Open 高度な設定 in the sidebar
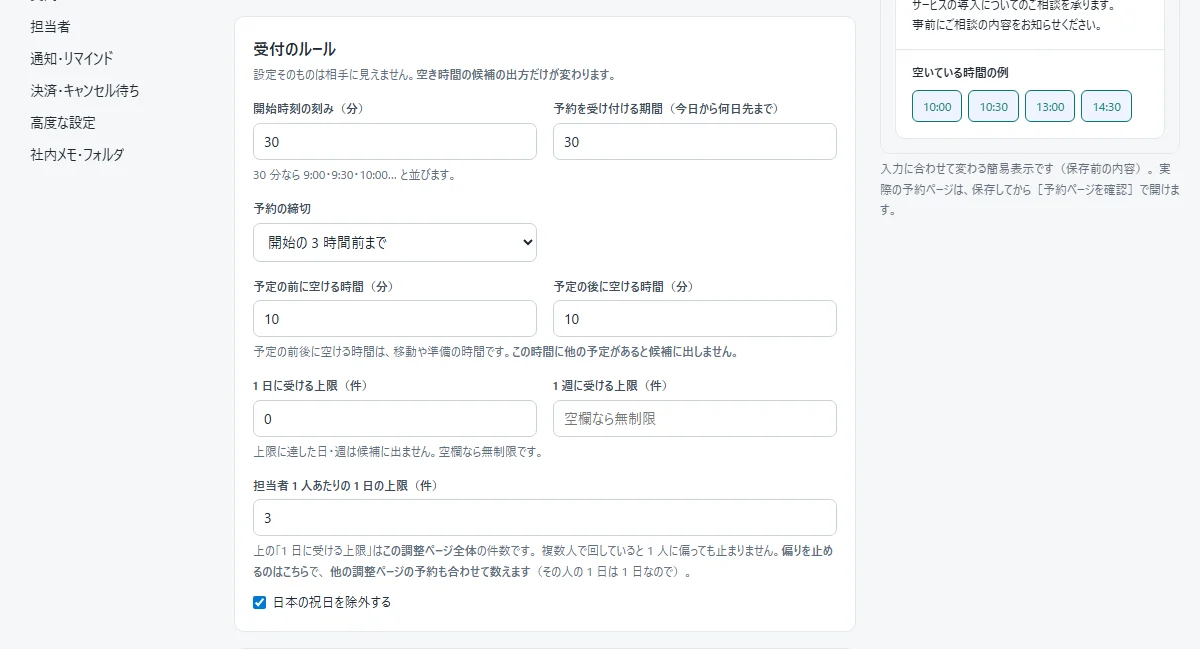The height and width of the screenshot is (649, 1200). click(x=63, y=123)
